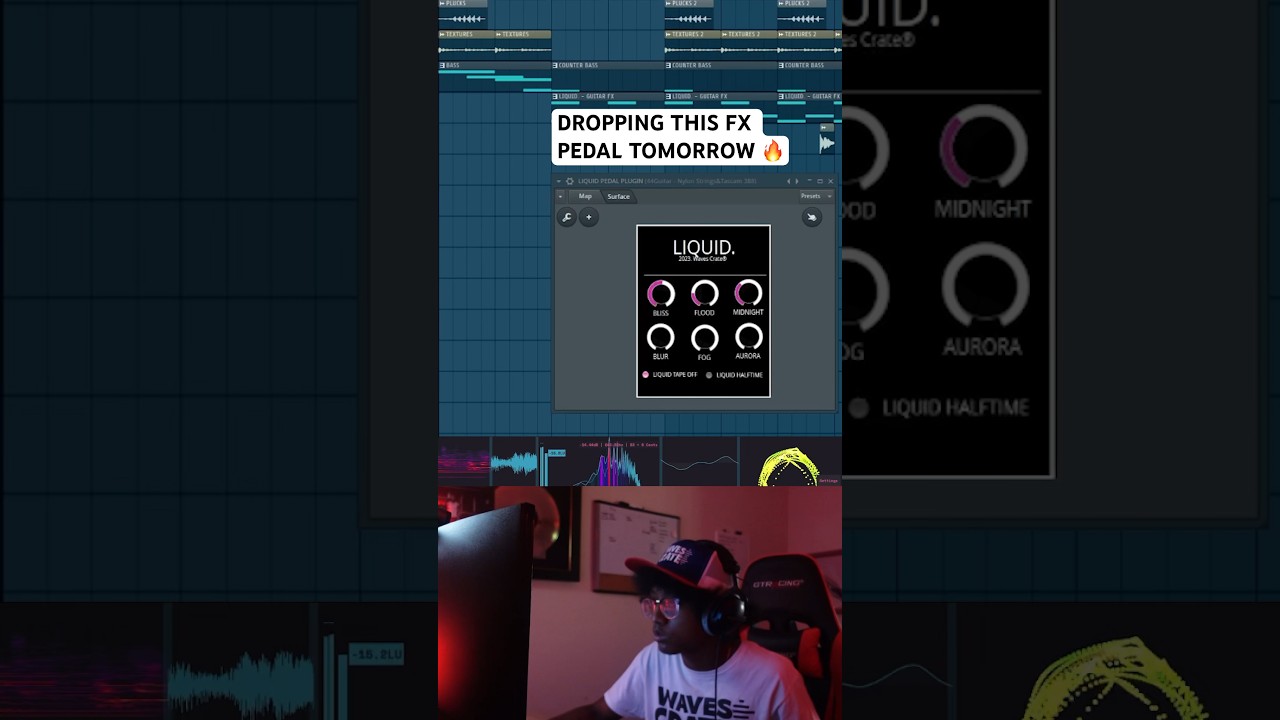Maximize the Liquid Pedal plugin window

(820, 181)
